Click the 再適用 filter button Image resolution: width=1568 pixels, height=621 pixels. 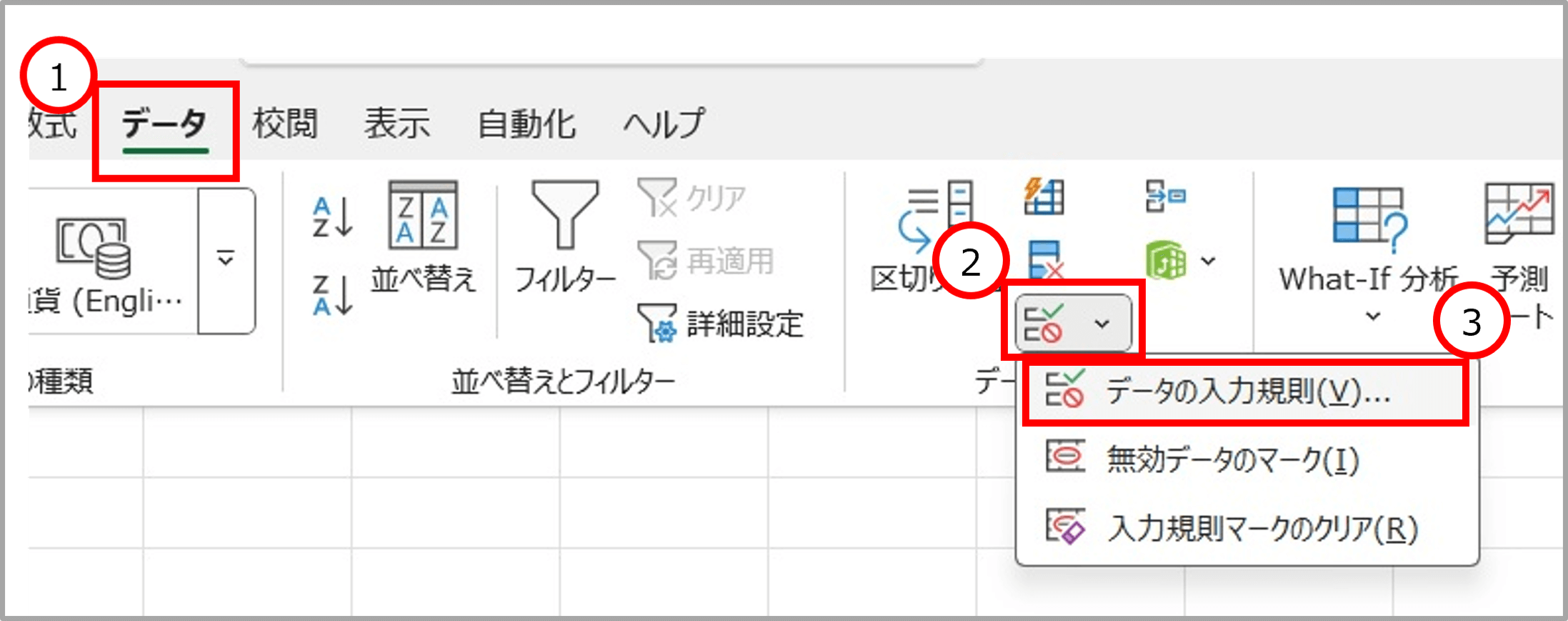coord(706,260)
